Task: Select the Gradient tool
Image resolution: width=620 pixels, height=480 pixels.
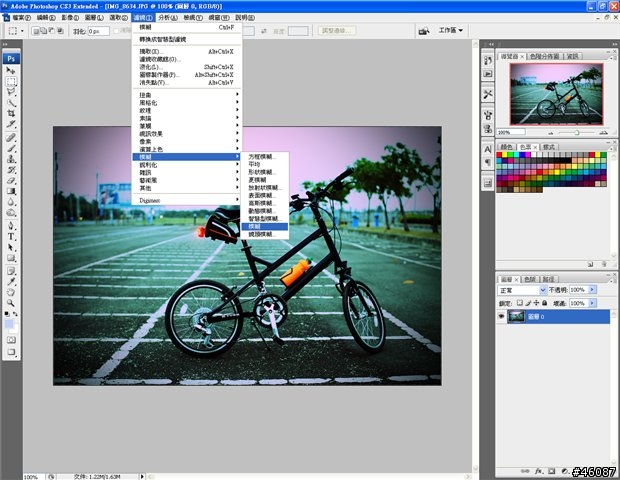Action: (x=11, y=191)
